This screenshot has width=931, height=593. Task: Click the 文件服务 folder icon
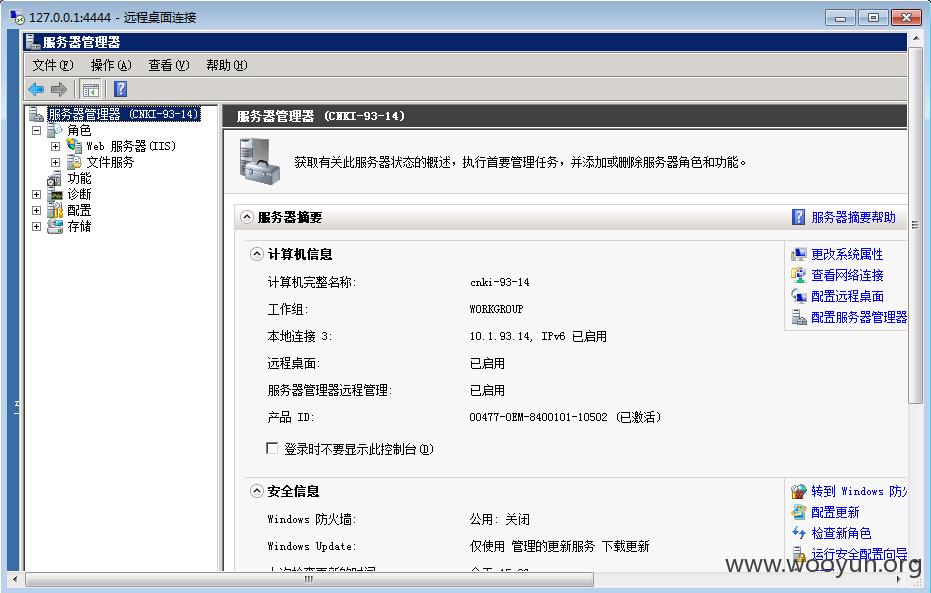(x=74, y=162)
